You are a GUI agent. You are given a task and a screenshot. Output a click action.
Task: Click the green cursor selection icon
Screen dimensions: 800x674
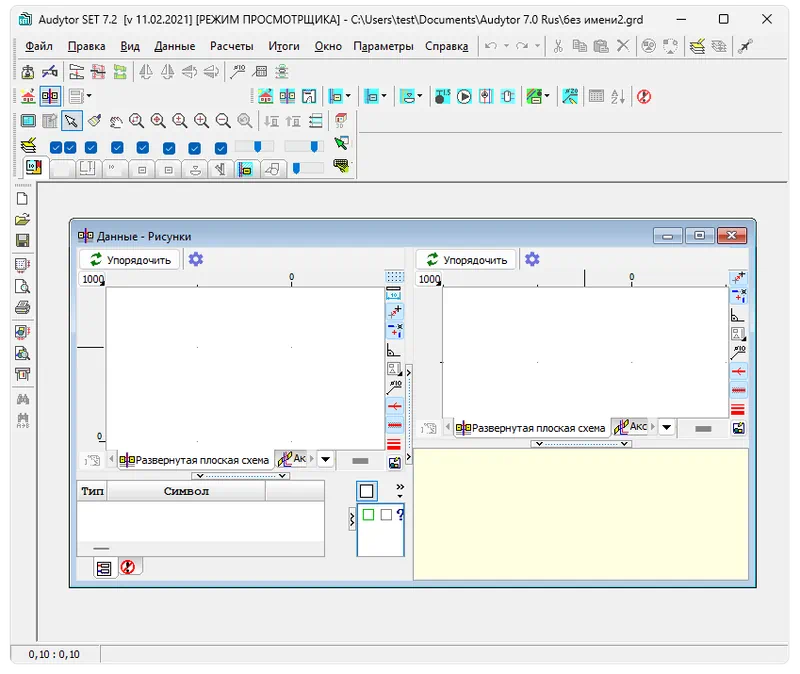(x=341, y=143)
